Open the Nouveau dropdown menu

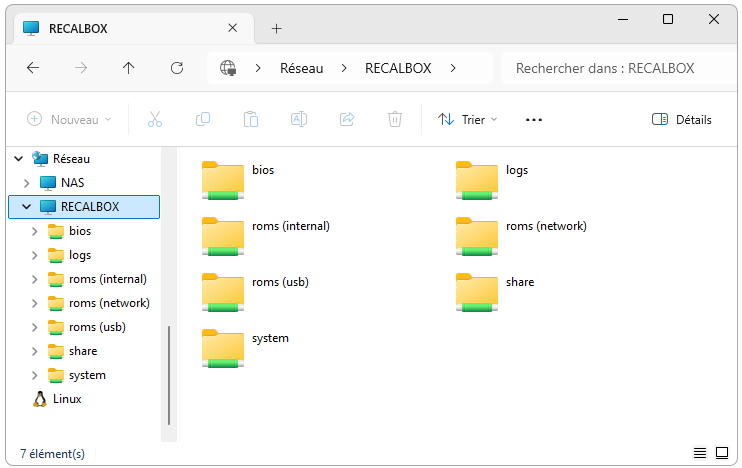tap(69, 119)
